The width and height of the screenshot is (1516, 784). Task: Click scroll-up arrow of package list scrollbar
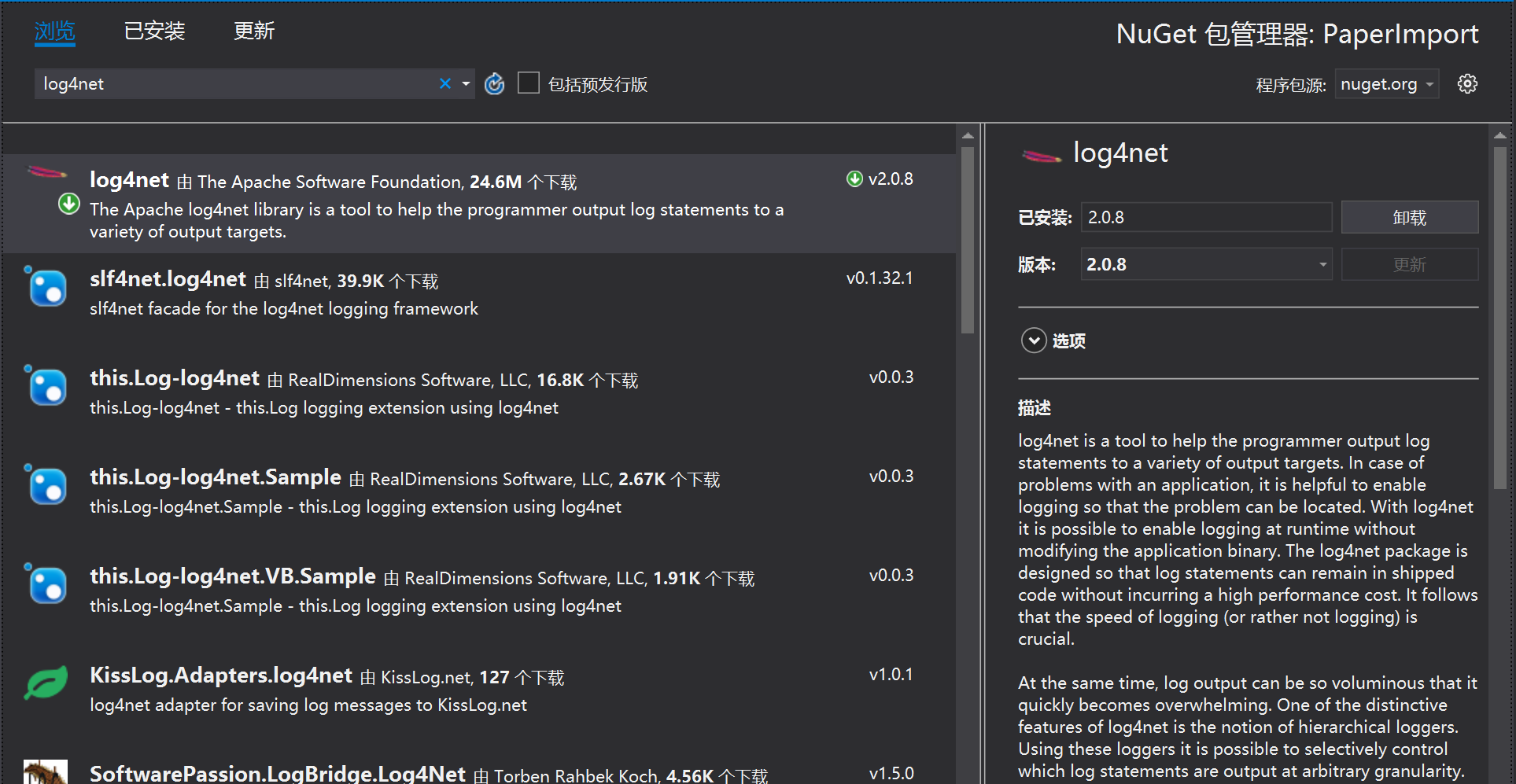[968, 136]
